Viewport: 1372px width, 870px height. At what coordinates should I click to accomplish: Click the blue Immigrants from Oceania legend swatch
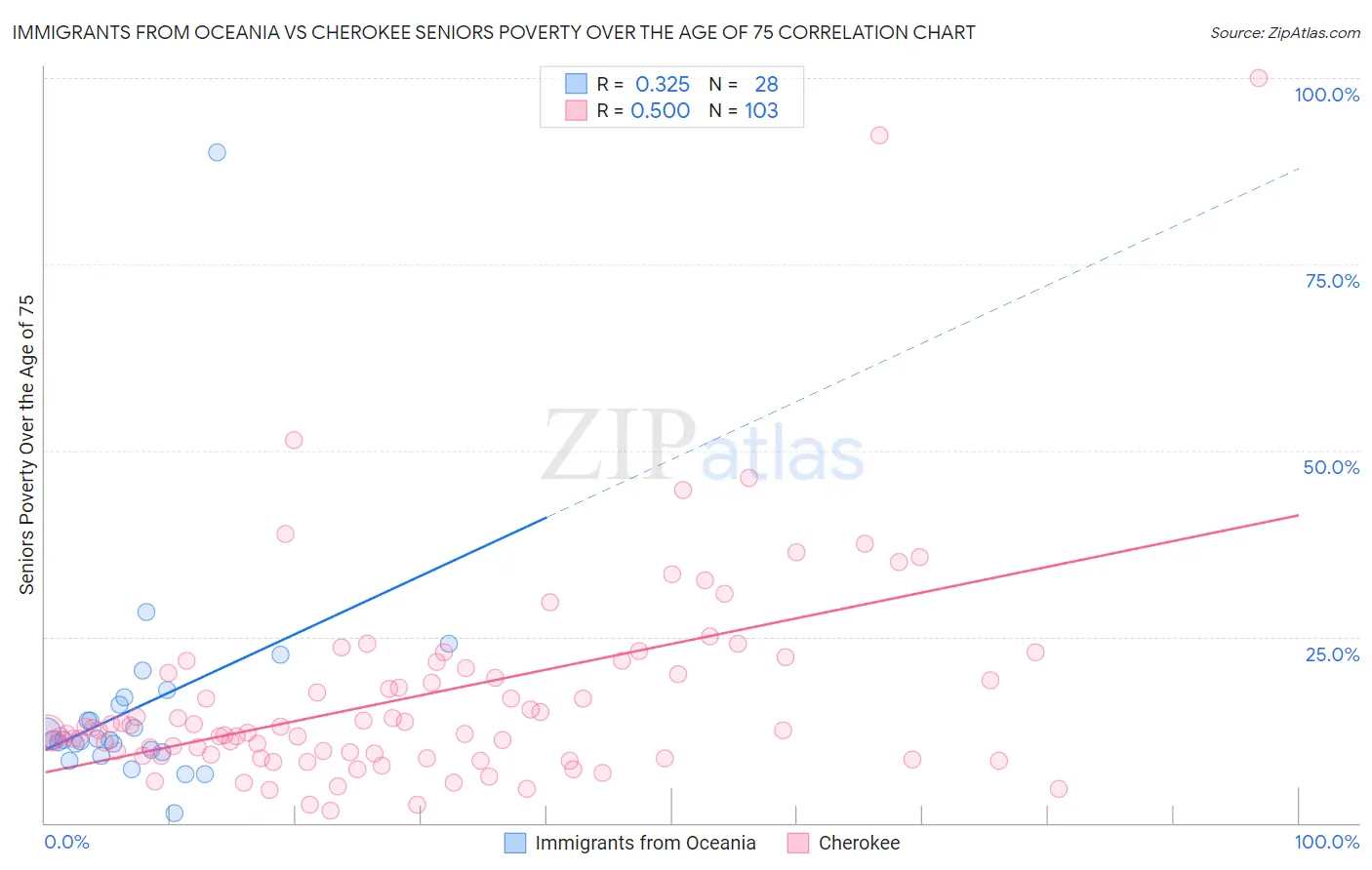coord(515,843)
